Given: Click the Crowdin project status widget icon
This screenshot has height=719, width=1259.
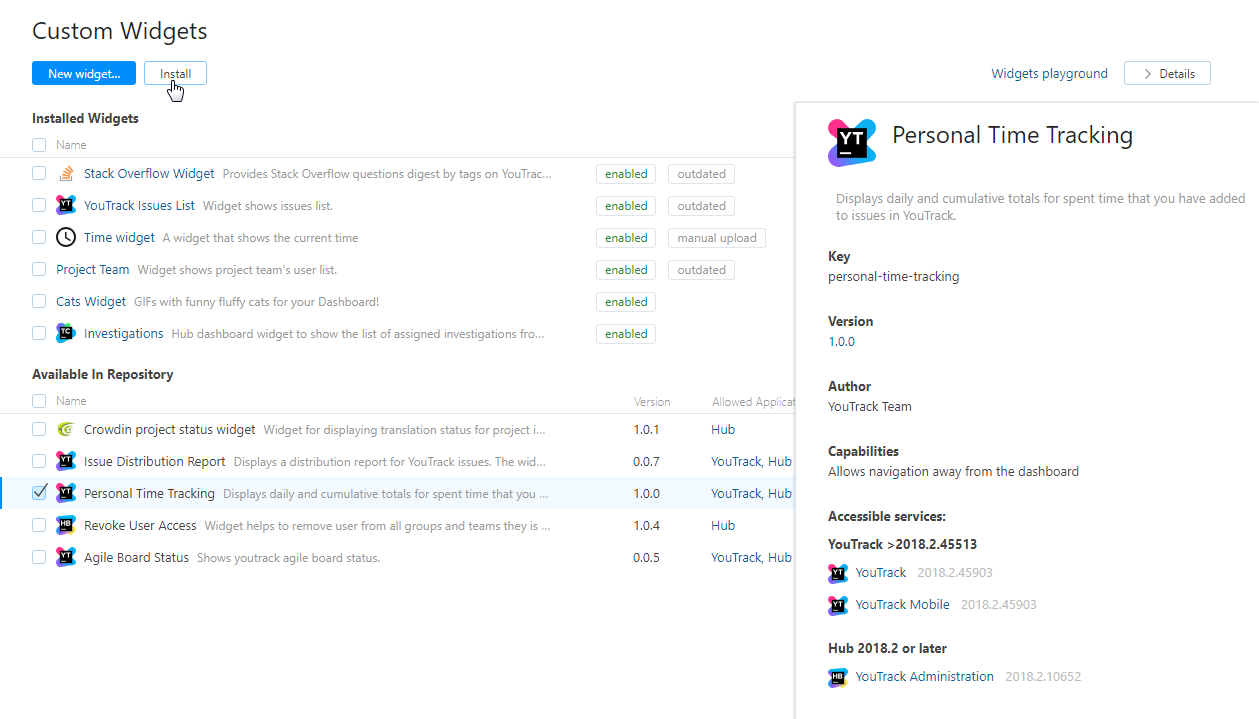Looking at the screenshot, I should [66, 430].
